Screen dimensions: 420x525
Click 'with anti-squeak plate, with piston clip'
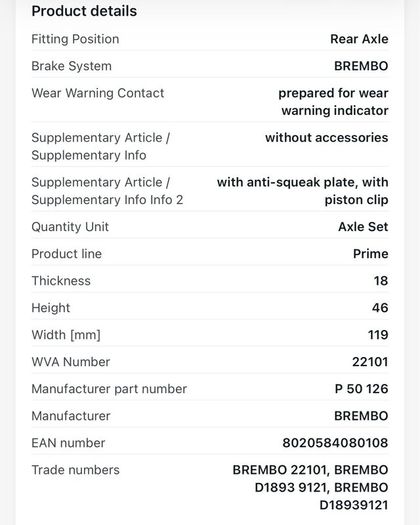(x=302, y=191)
